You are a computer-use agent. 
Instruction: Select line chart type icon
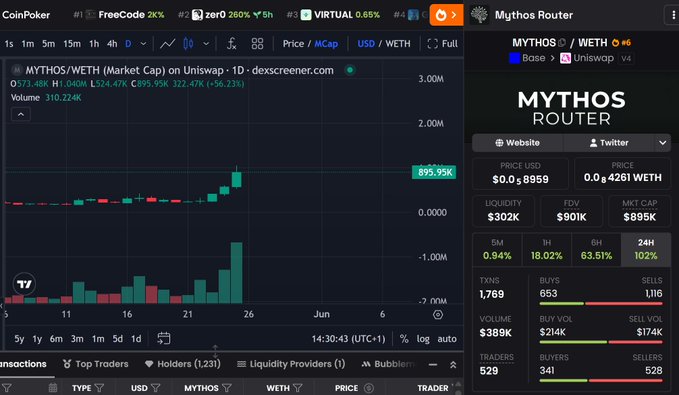coord(167,44)
